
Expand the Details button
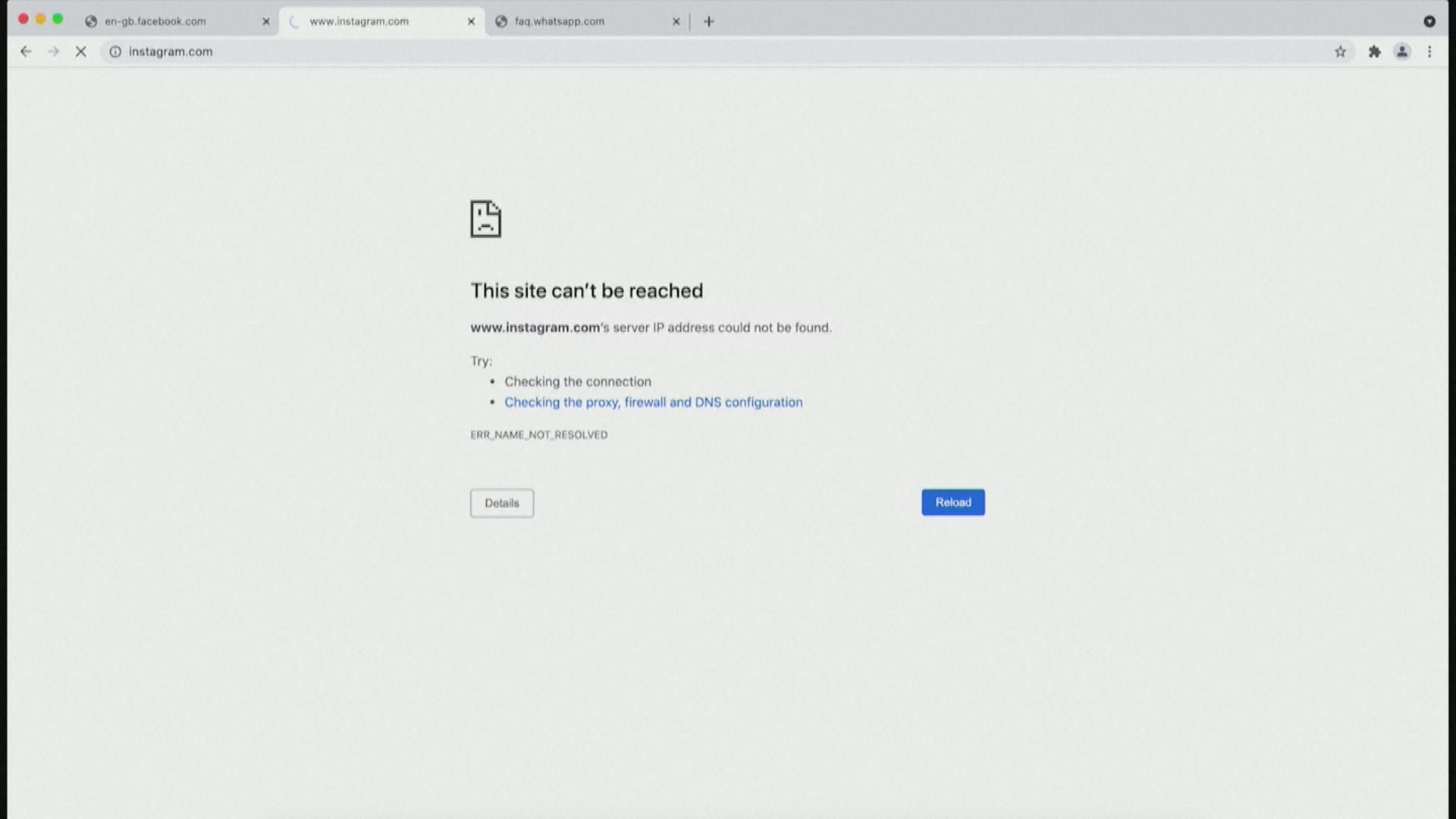(501, 503)
